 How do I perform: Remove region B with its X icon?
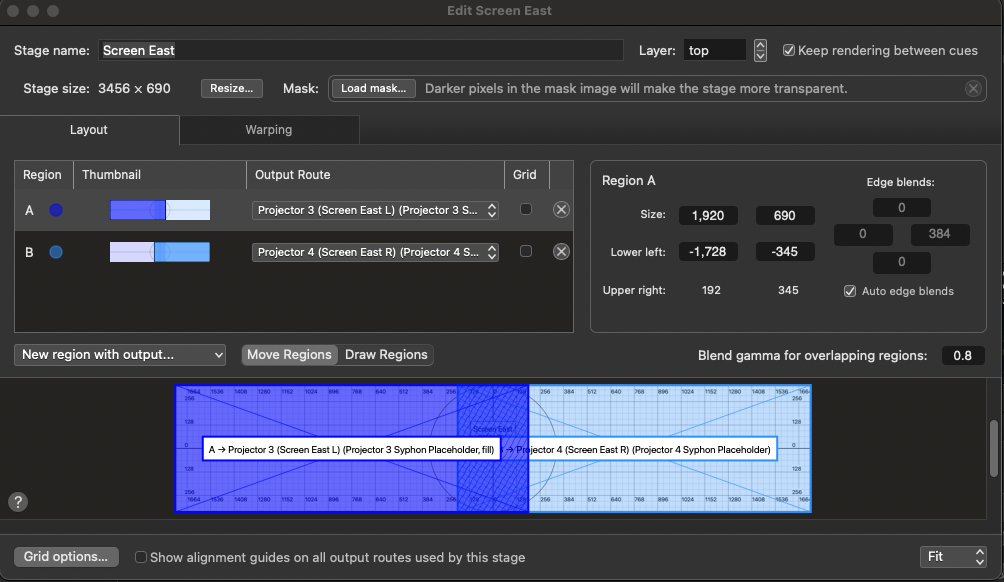tap(561, 252)
